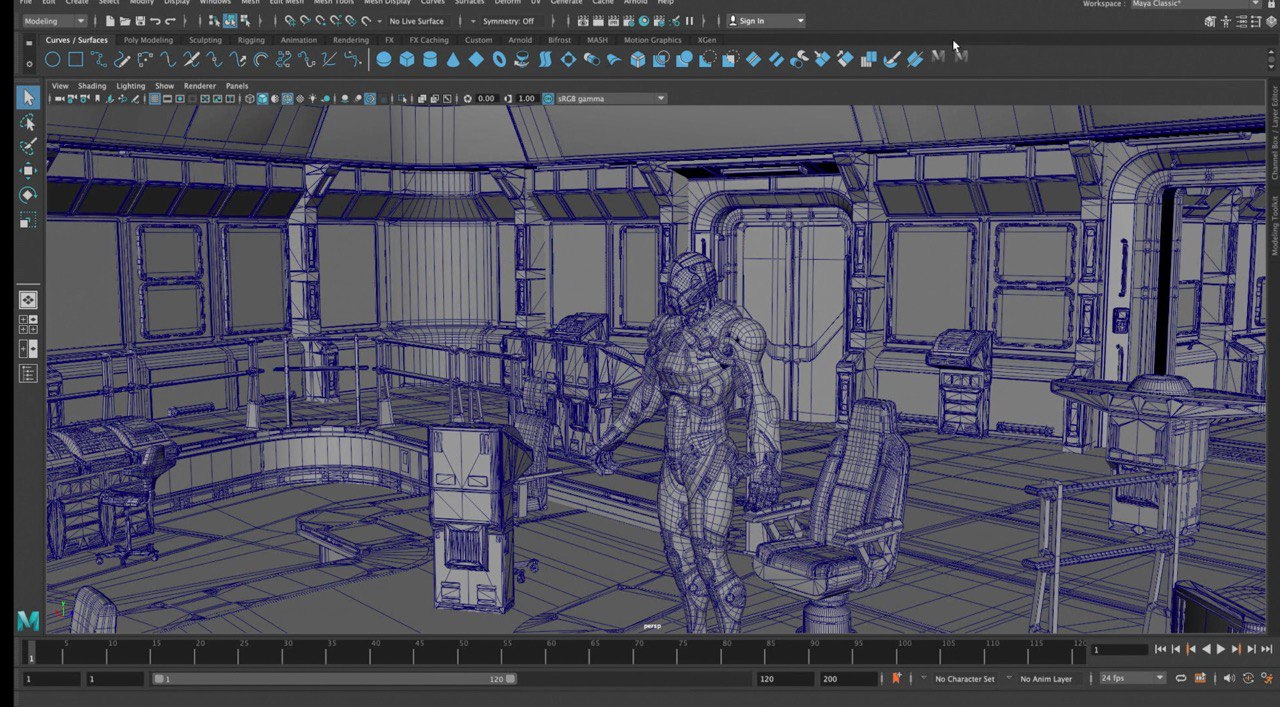Click the Redo arrow icon

(x=171, y=21)
